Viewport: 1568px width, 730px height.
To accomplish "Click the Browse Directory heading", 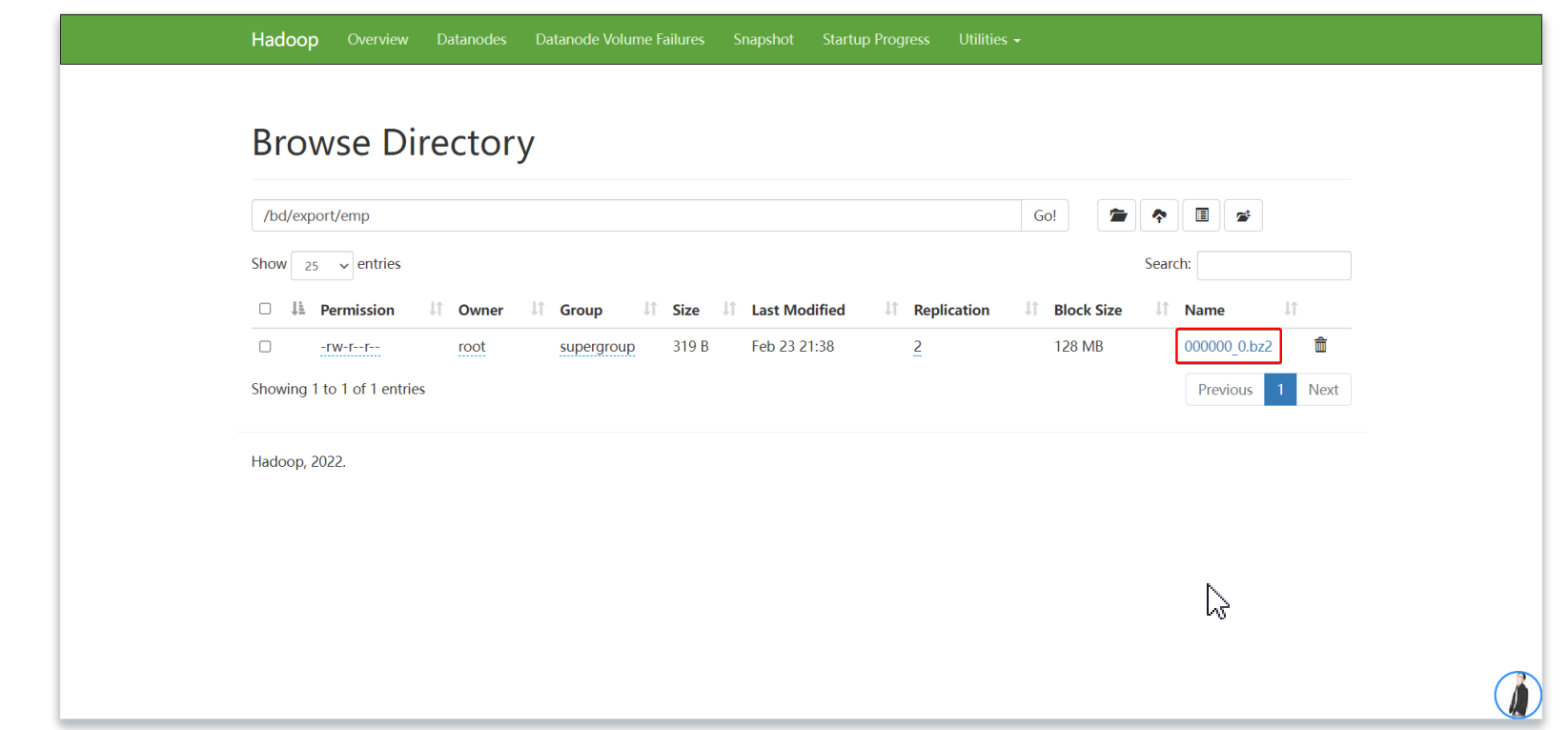I will 393,143.
